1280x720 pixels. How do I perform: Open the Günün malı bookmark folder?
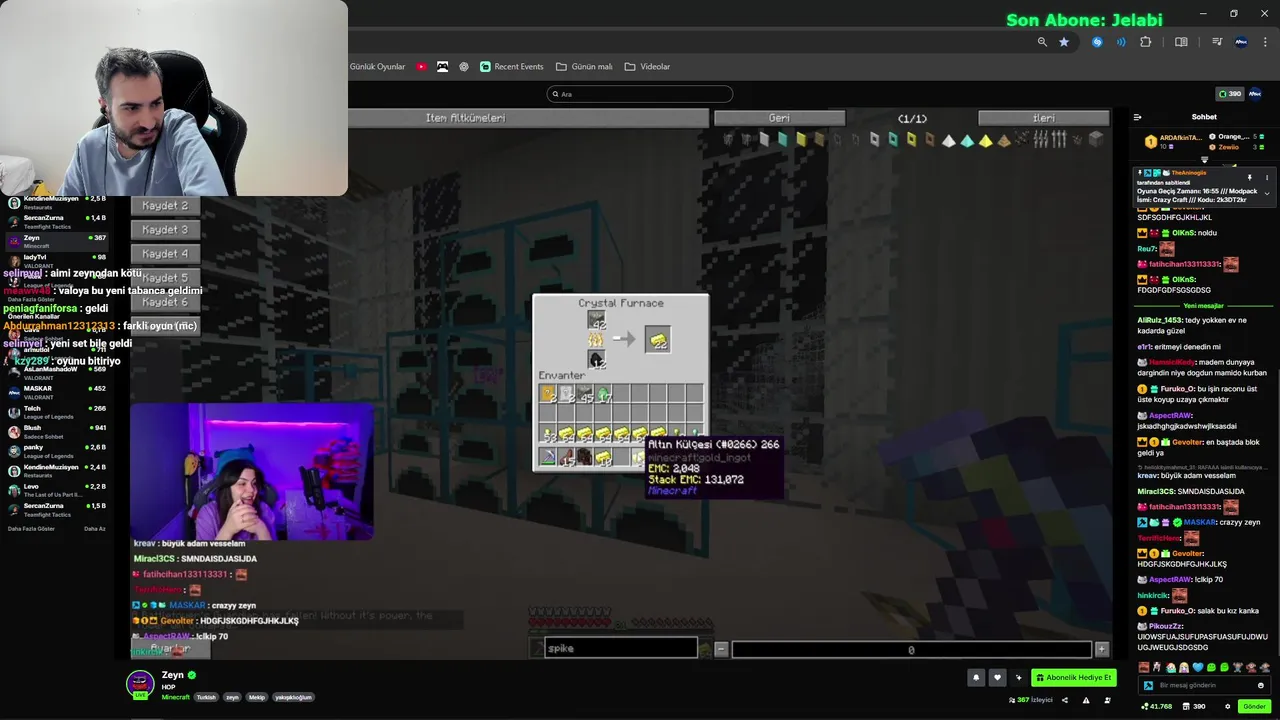pyautogui.click(x=584, y=67)
